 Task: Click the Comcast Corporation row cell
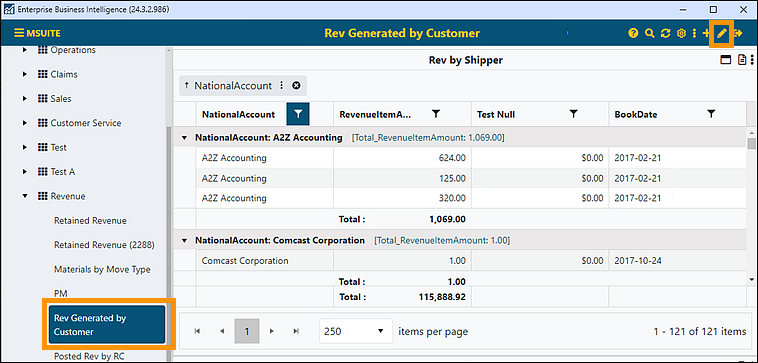[264, 261]
